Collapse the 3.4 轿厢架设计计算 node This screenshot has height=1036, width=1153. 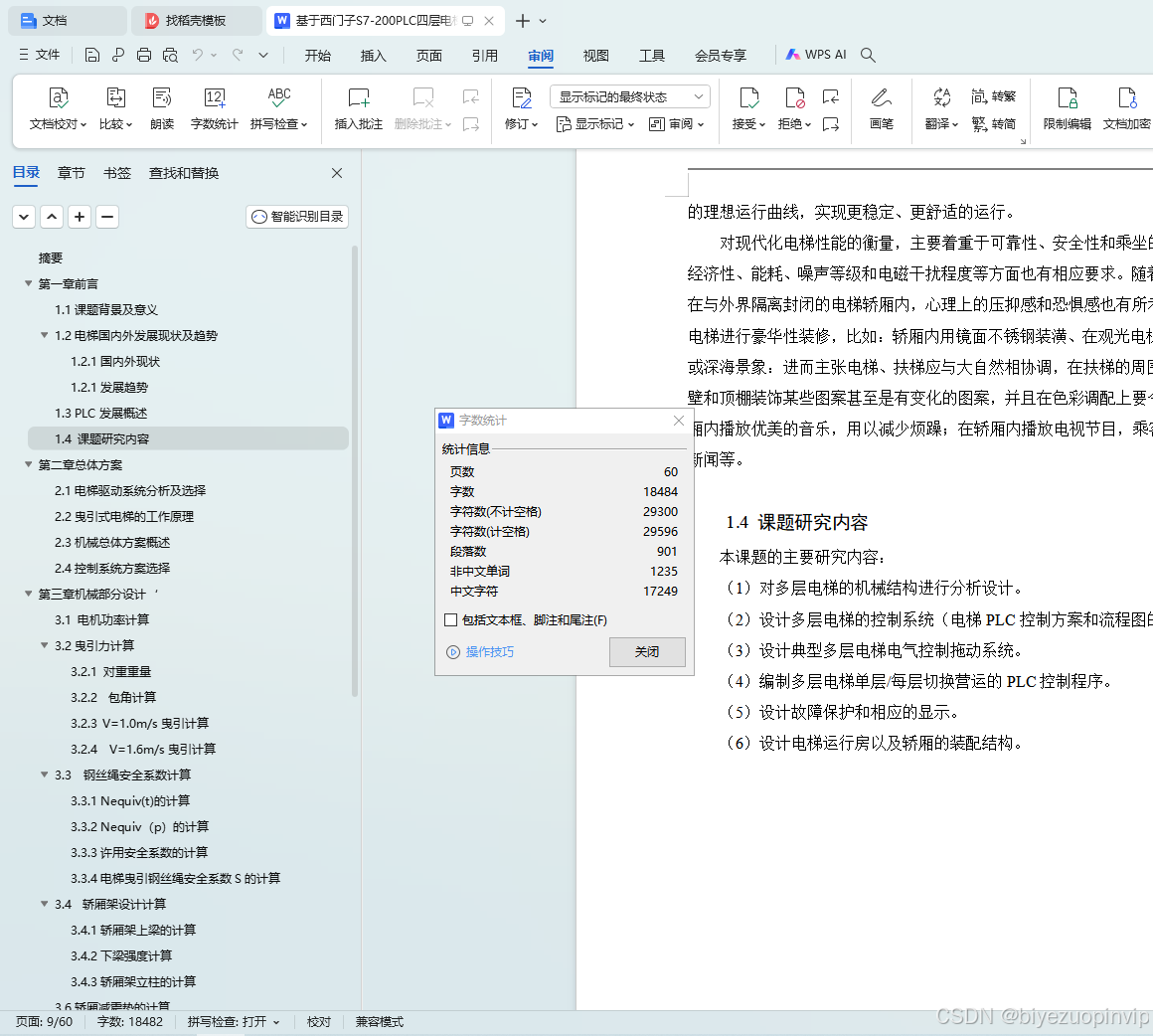[x=44, y=904]
